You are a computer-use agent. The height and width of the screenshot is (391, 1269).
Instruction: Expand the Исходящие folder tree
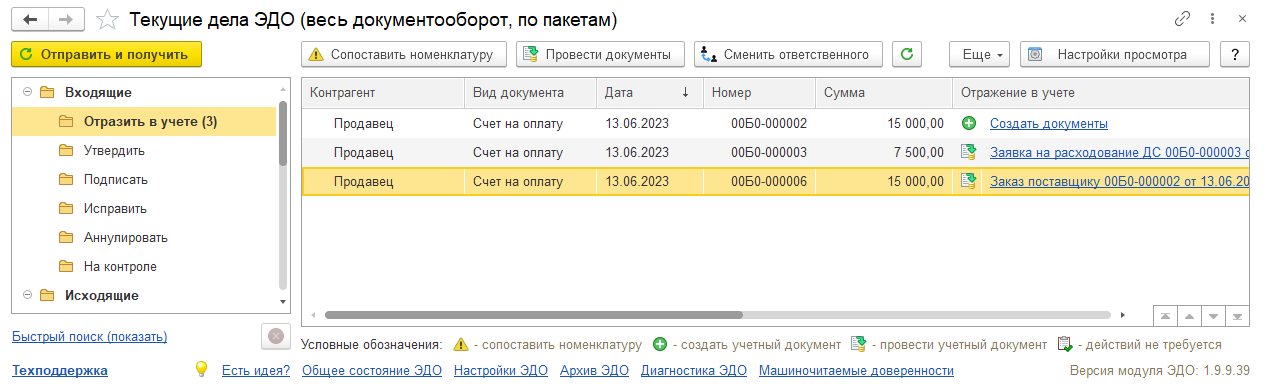point(26,296)
